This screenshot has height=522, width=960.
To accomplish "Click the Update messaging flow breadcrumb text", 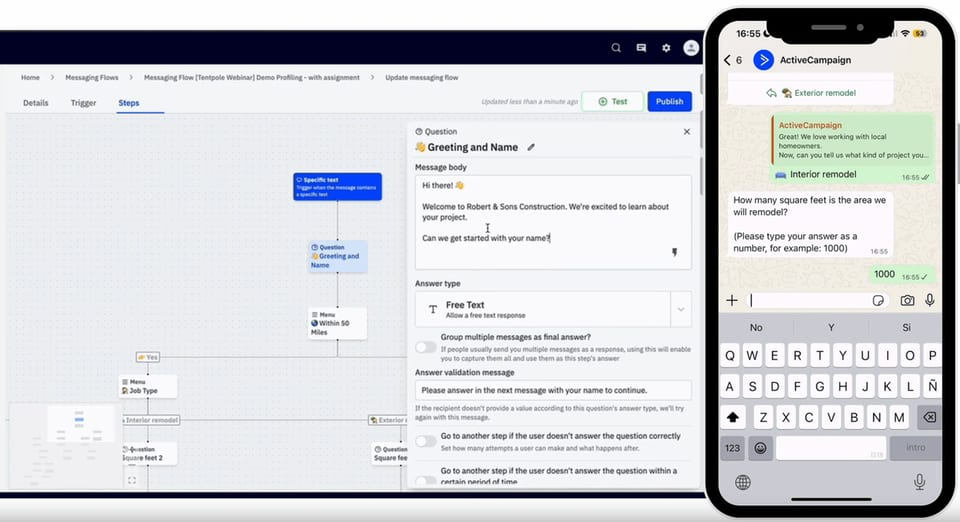I will click(421, 78).
